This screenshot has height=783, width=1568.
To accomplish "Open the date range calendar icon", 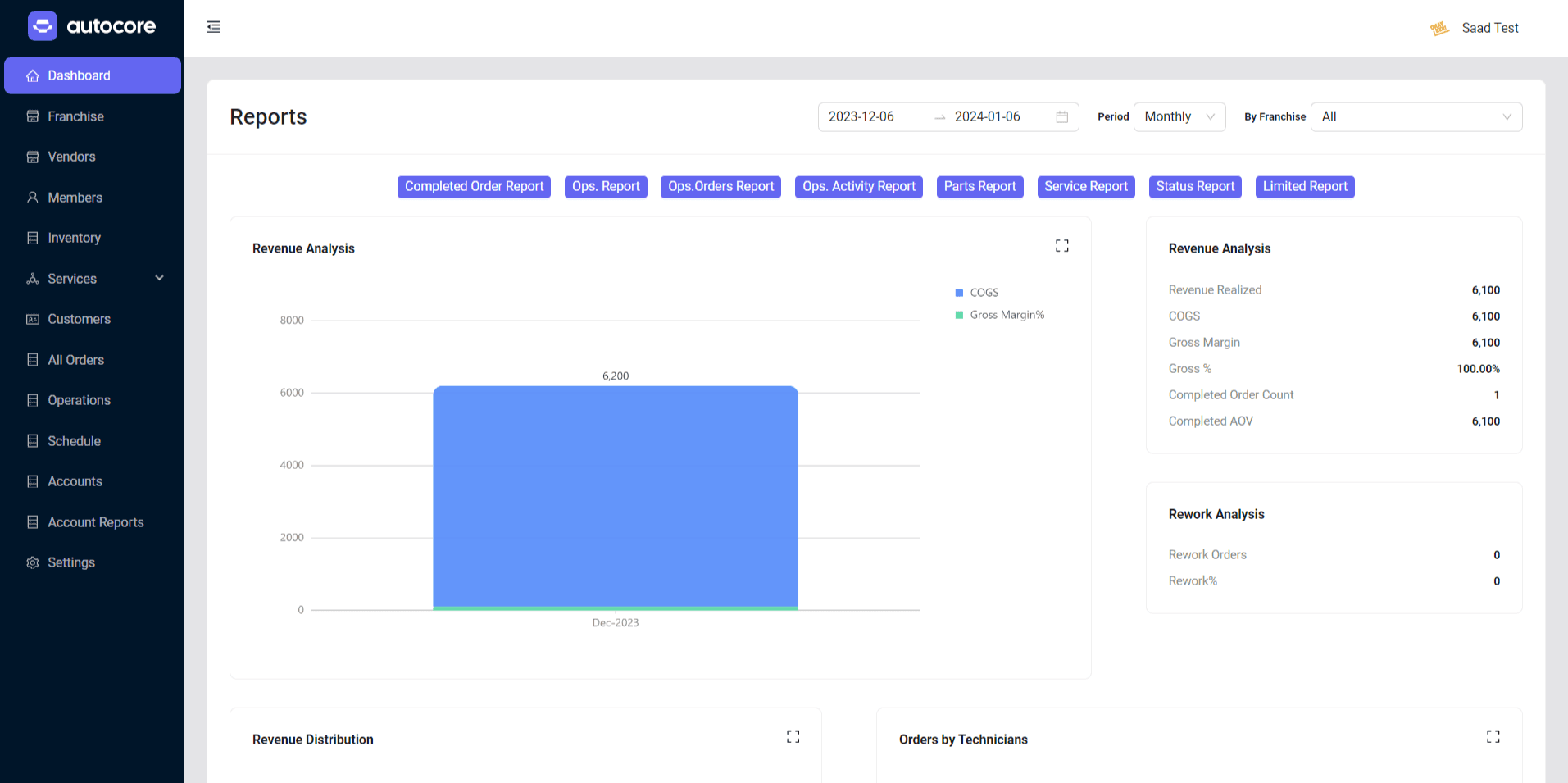I will click(1062, 116).
